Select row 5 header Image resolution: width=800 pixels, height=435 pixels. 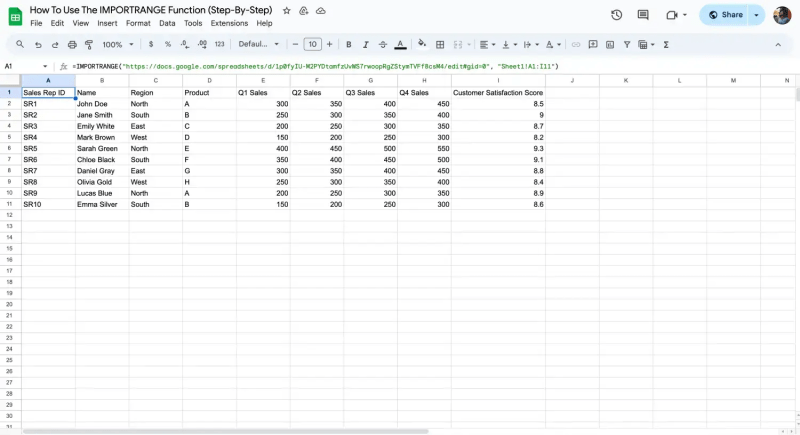pyautogui.click(x=9, y=137)
